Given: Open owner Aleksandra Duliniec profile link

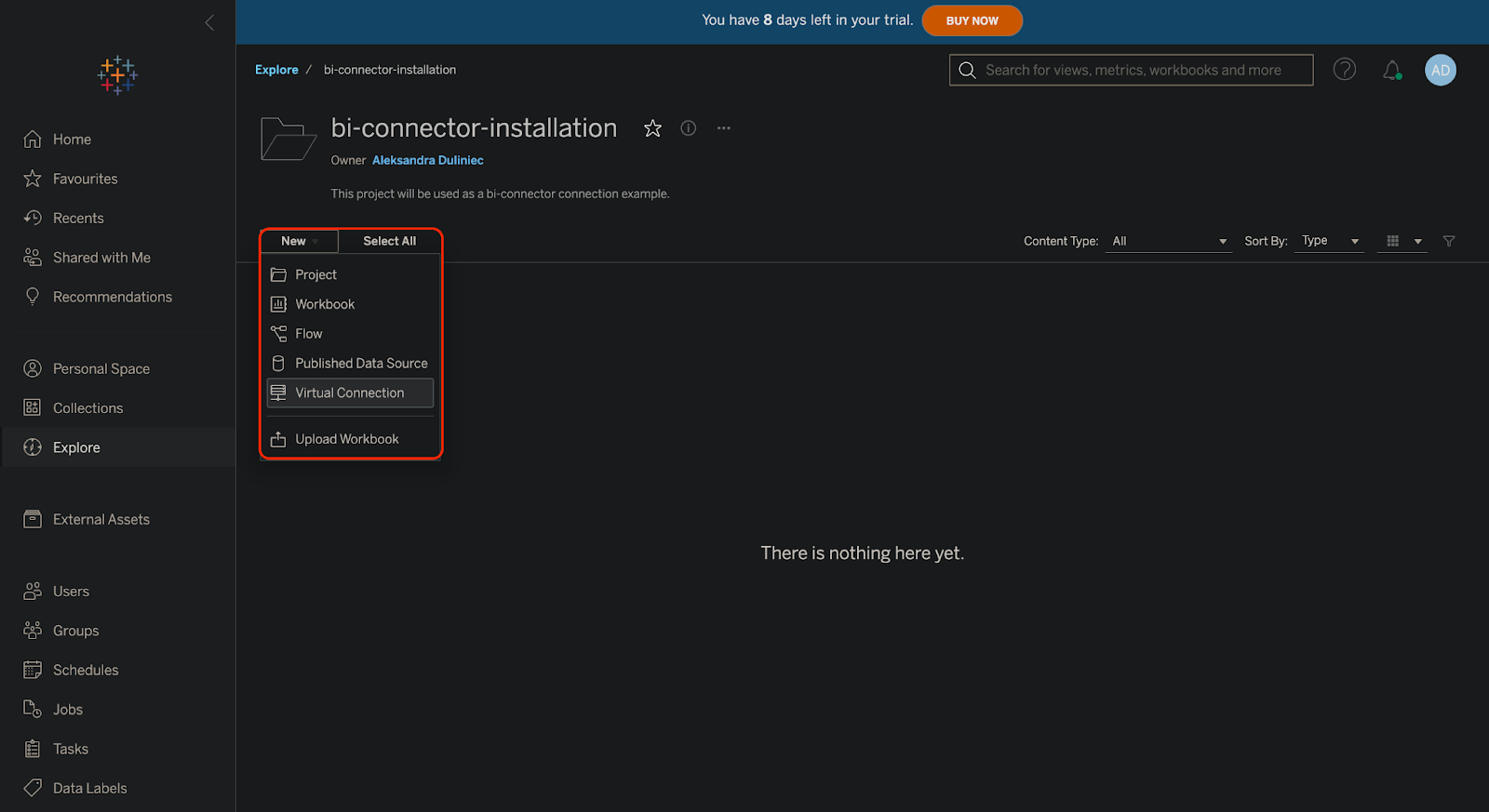Looking at the screenshot, I should (428, 160).
